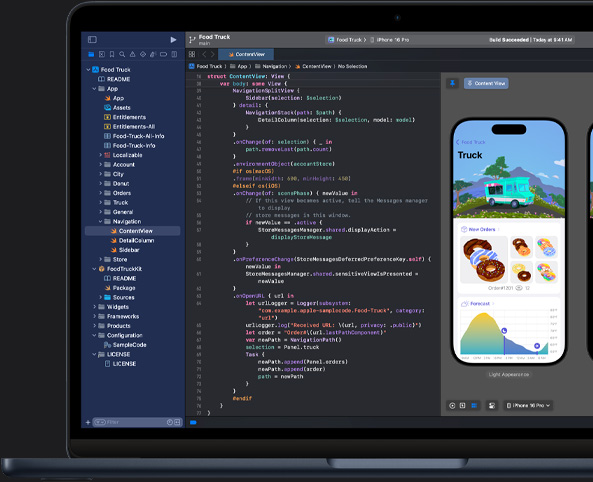
Task: Open the Find navigator magnifier icon
Action: click(122, 54)
